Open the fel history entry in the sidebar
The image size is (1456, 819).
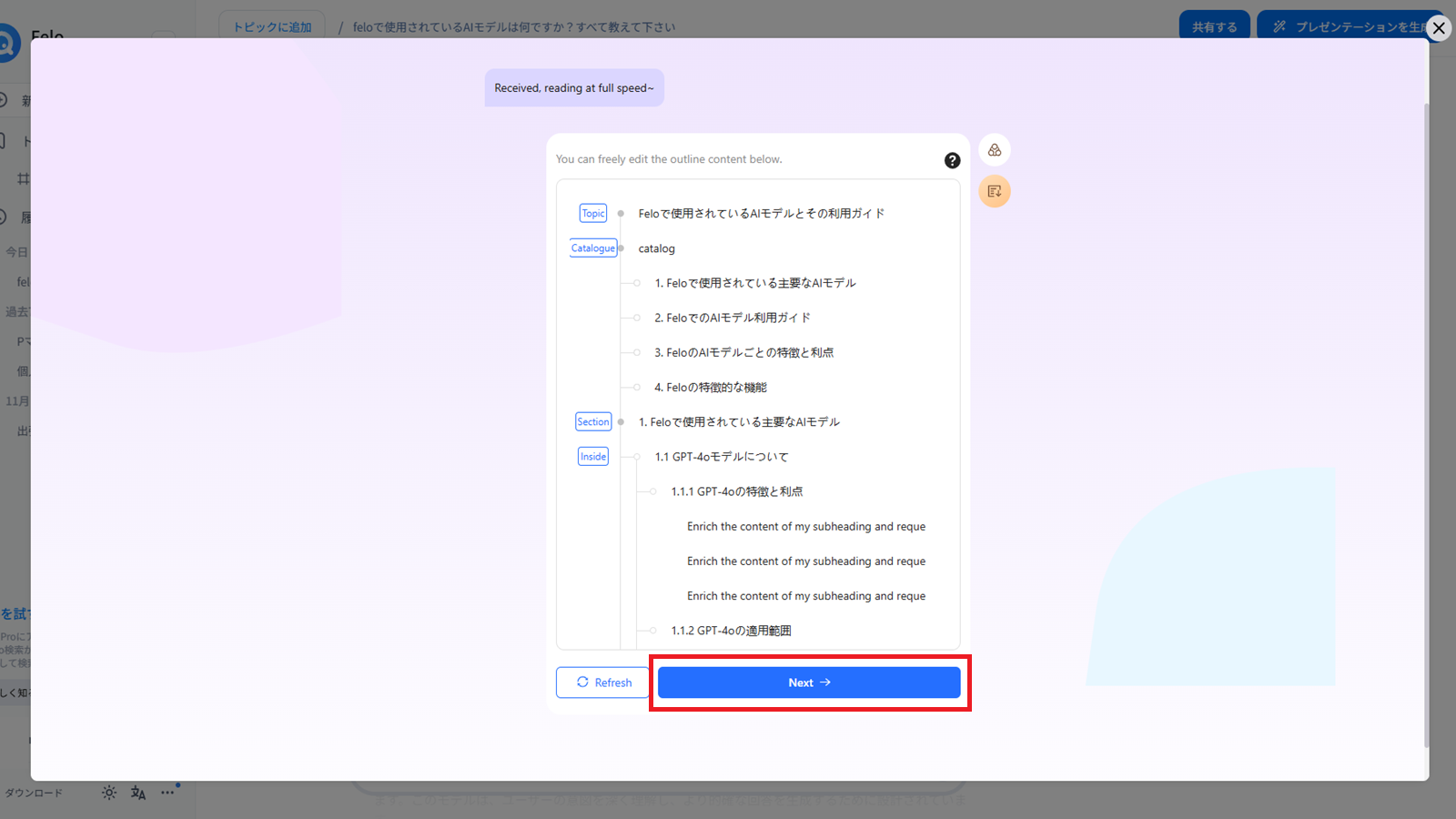pos(22,281)
